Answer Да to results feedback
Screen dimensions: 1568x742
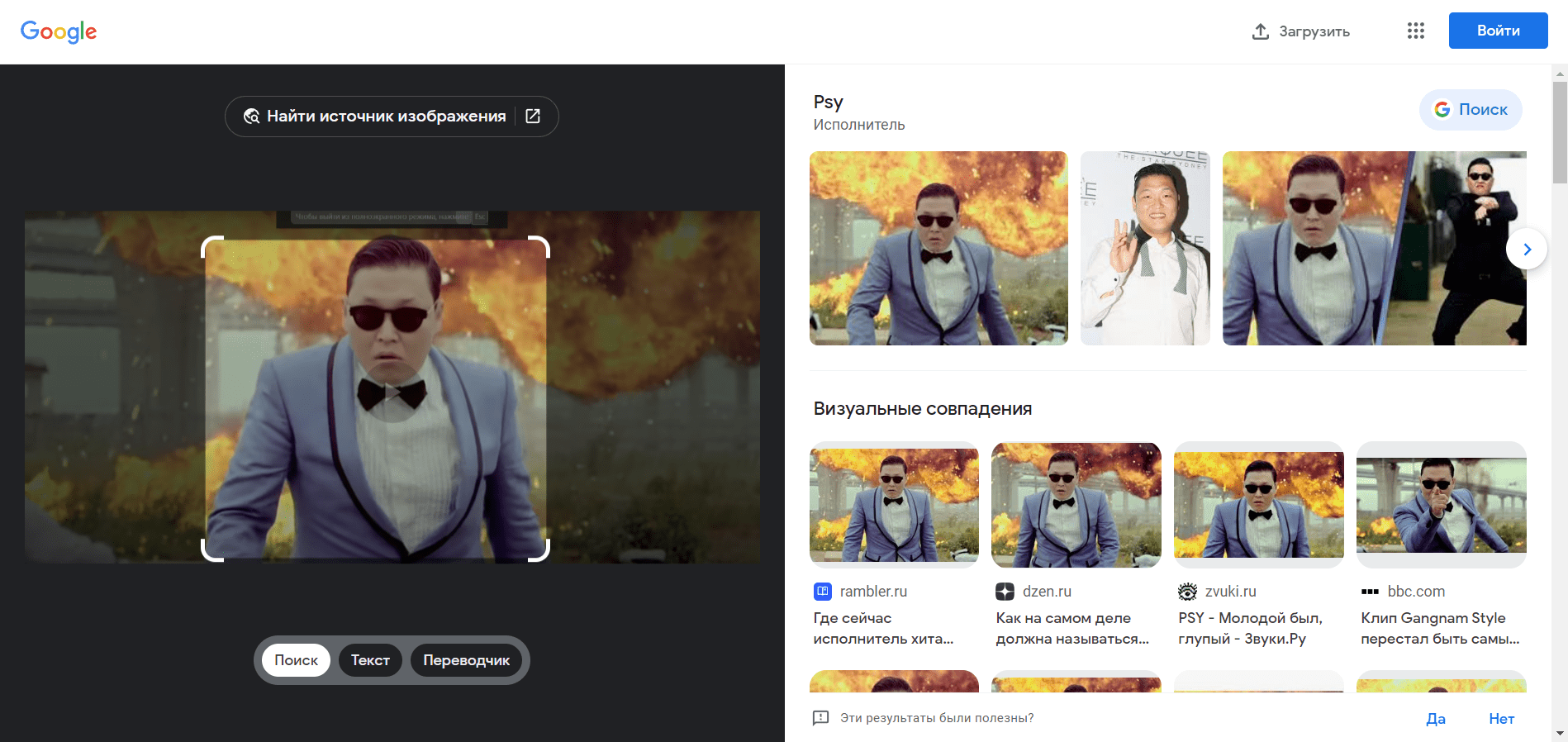(1435, 719)
